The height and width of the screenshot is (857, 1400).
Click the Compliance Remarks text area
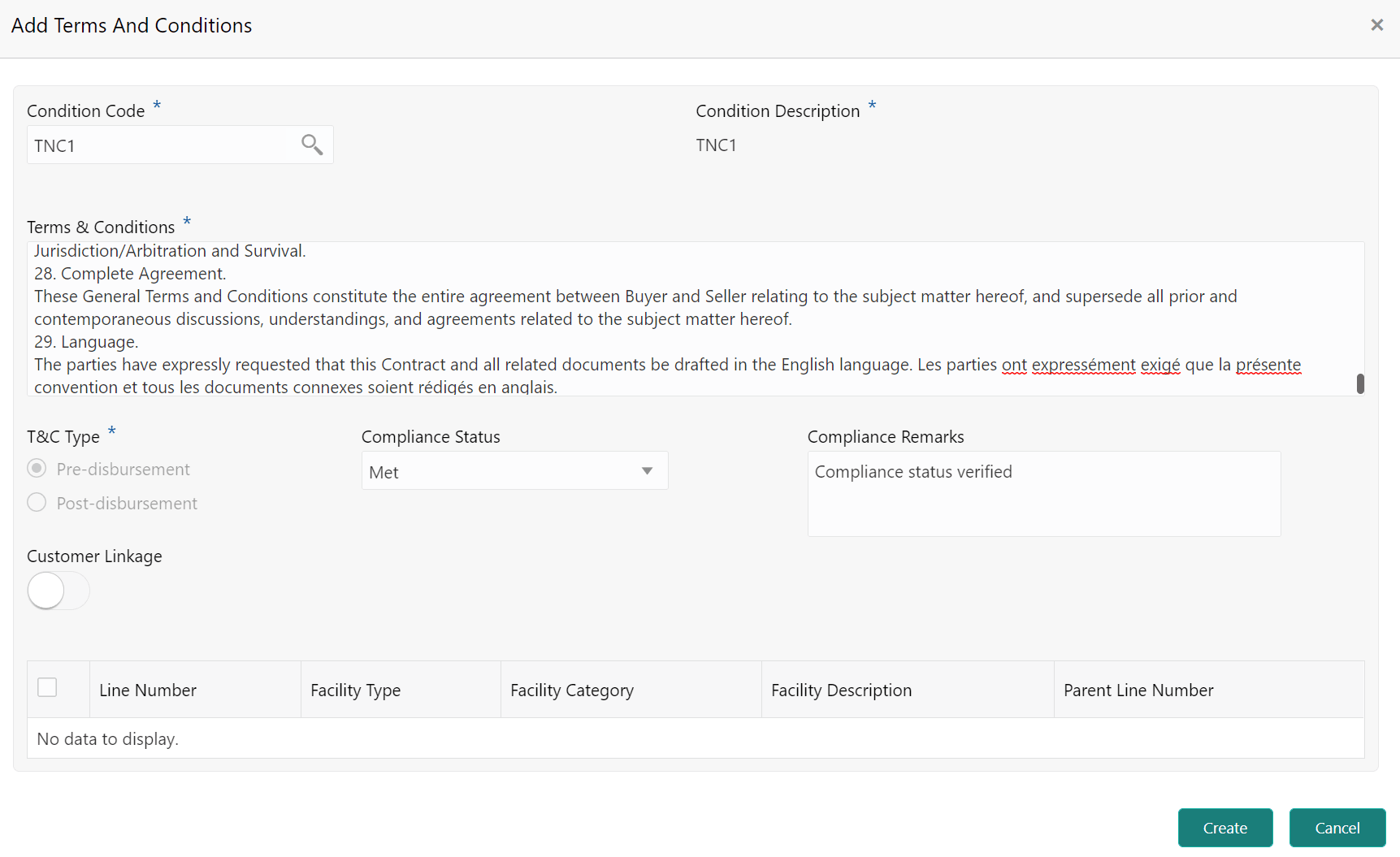tap(1043, 494)
